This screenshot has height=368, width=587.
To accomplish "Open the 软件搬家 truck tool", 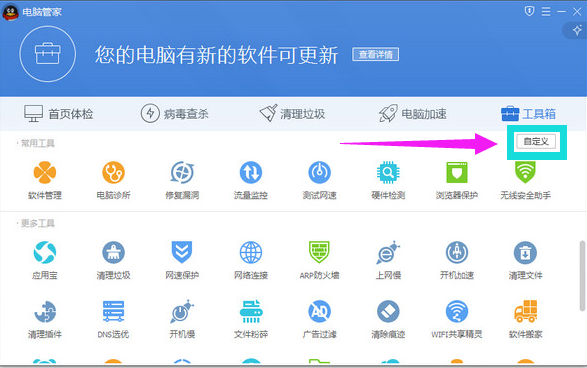I will [x=525, y=319].
